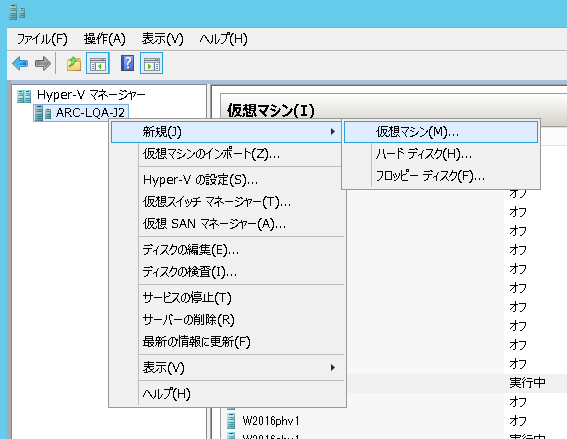
Task: Click the 実行中 status cell
Action: tap(527, 383)
